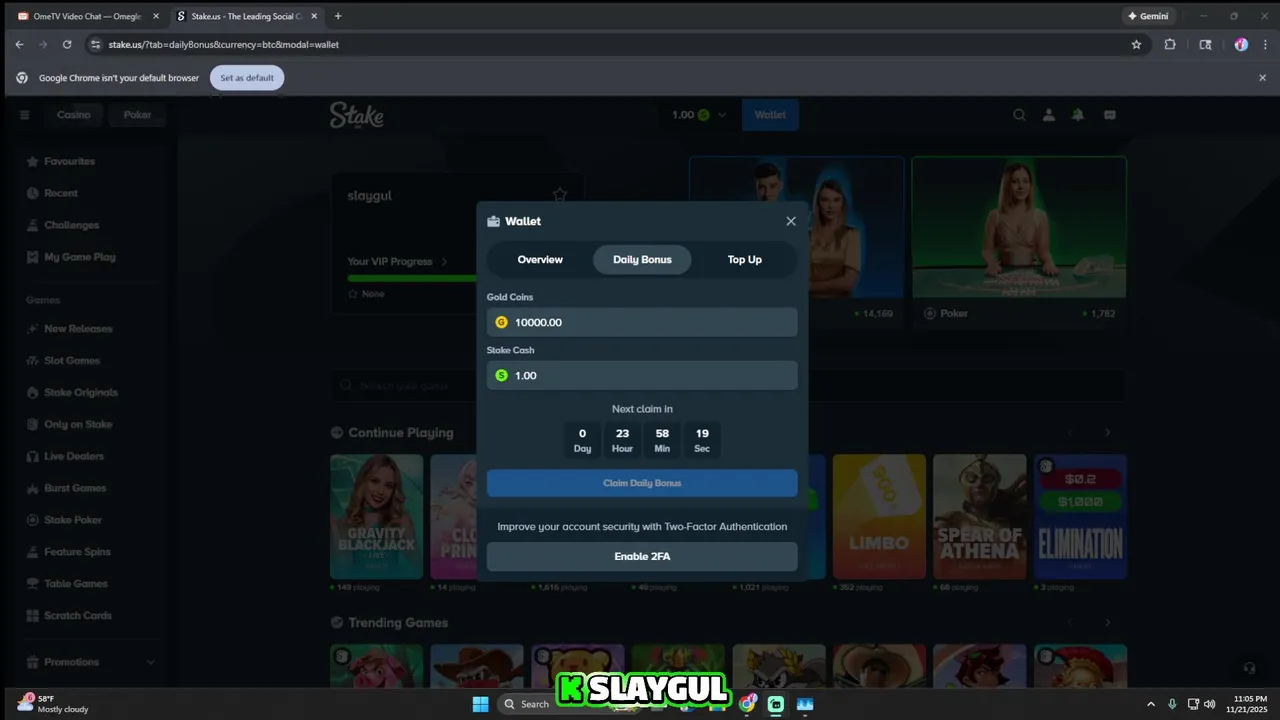Bookmark this page with star icon
Image resolution: width=1280 pixels, height=720 pixels.
pyautogui.click(x=1136, y=44)
